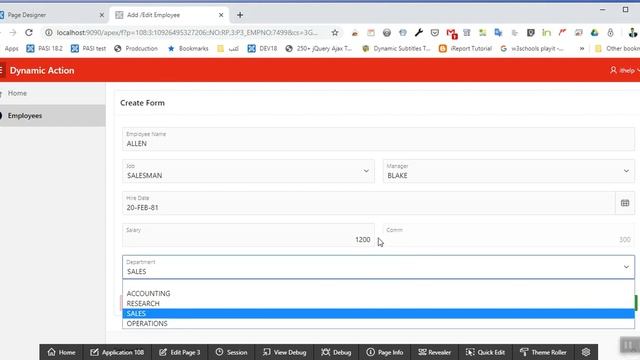Open the Home navigation item

53,93
